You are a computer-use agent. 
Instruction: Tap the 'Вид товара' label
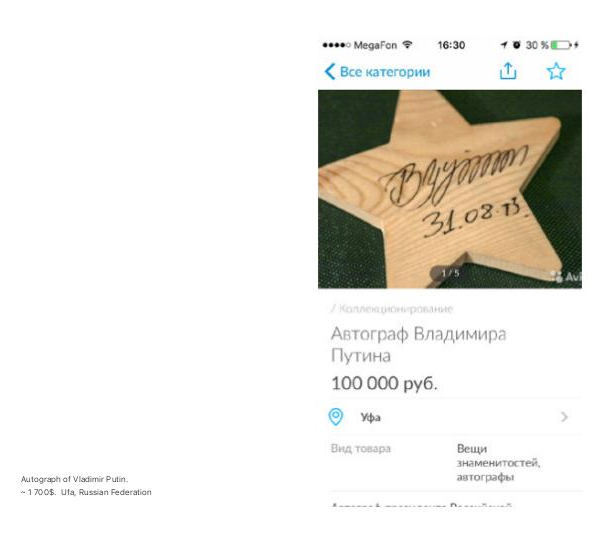tap(360, 448)
